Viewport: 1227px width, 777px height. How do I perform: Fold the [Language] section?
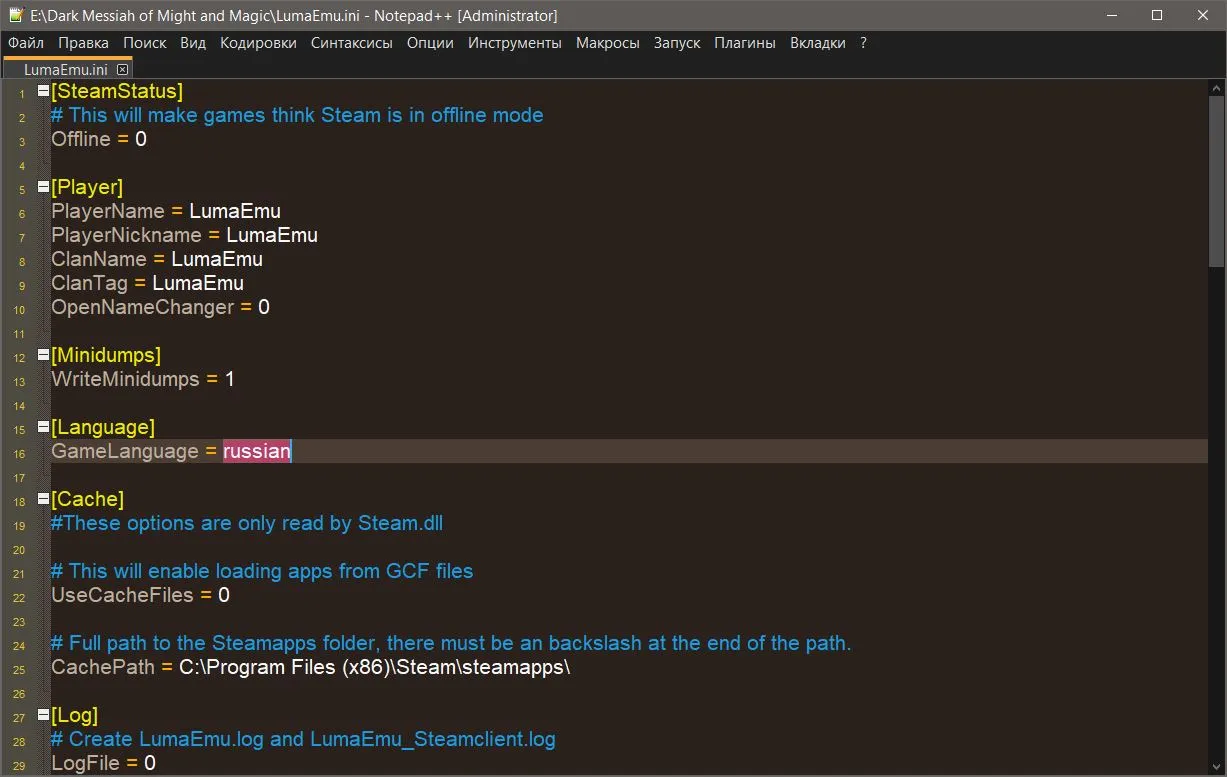point(43,427)
